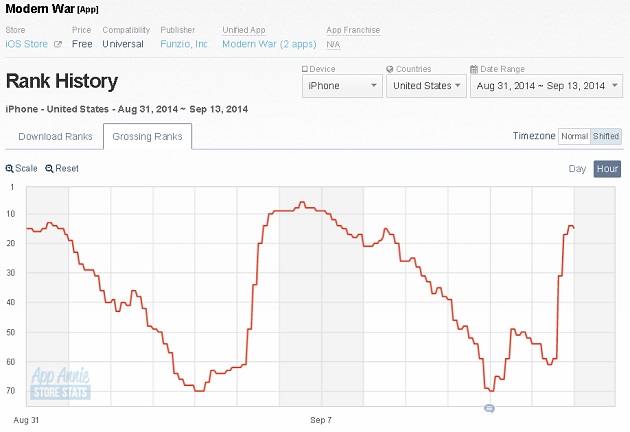Image resolution: width=630 pixels, height=432 pixels.
Task: Click the globe icon beside Countries
Action: pos(390,69)
